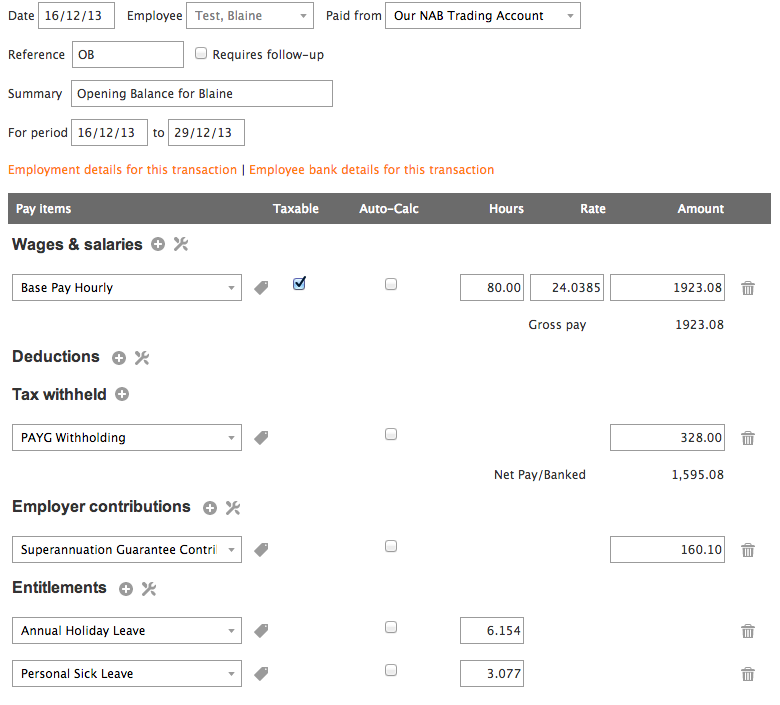This screenshot has height=705, width=780.
Task: Open the Annual Holiday Leave dropdown
Action: pyautogui.click(x=127, y=631)
